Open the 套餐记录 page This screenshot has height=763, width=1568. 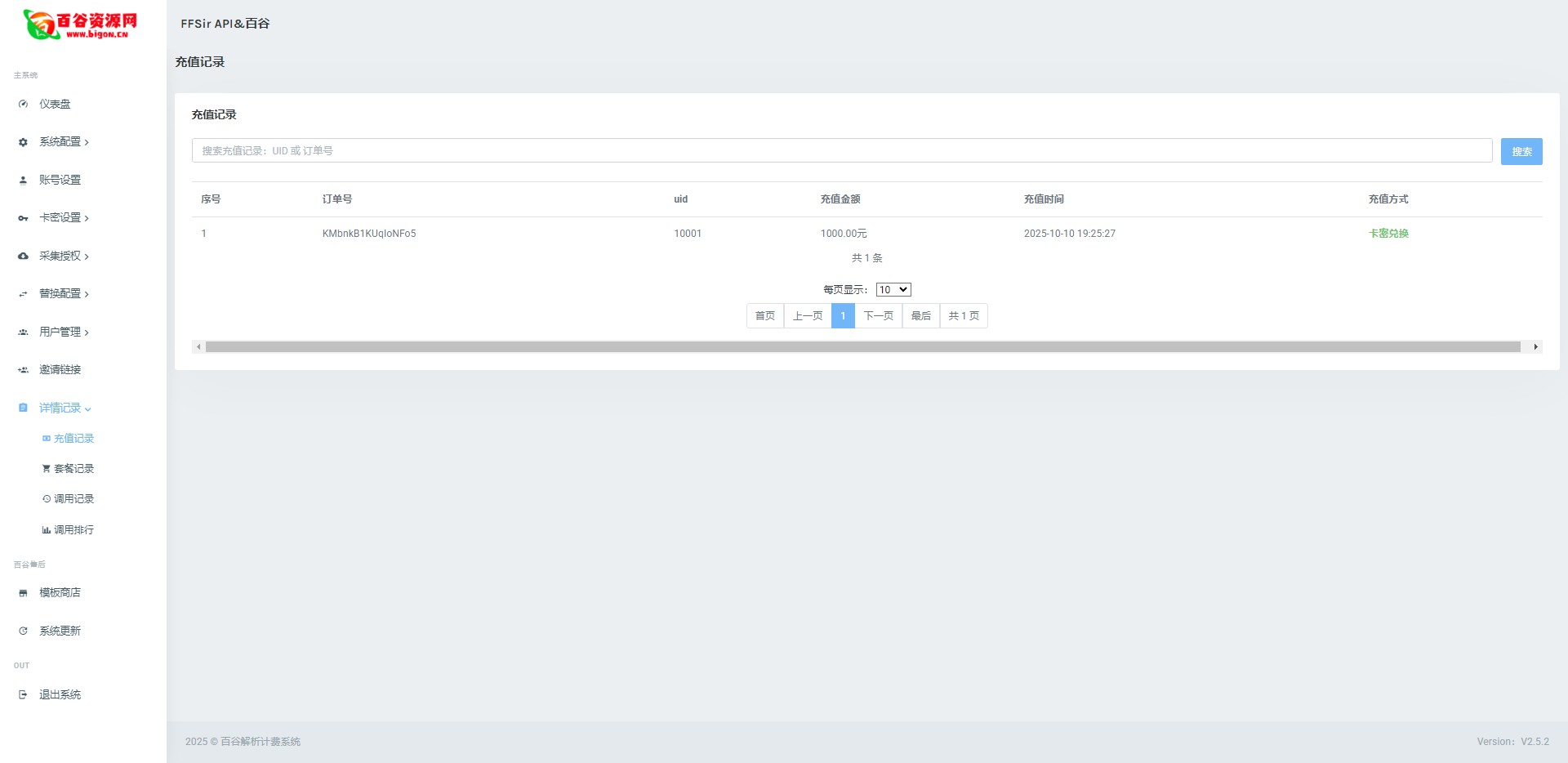(73, 469)
